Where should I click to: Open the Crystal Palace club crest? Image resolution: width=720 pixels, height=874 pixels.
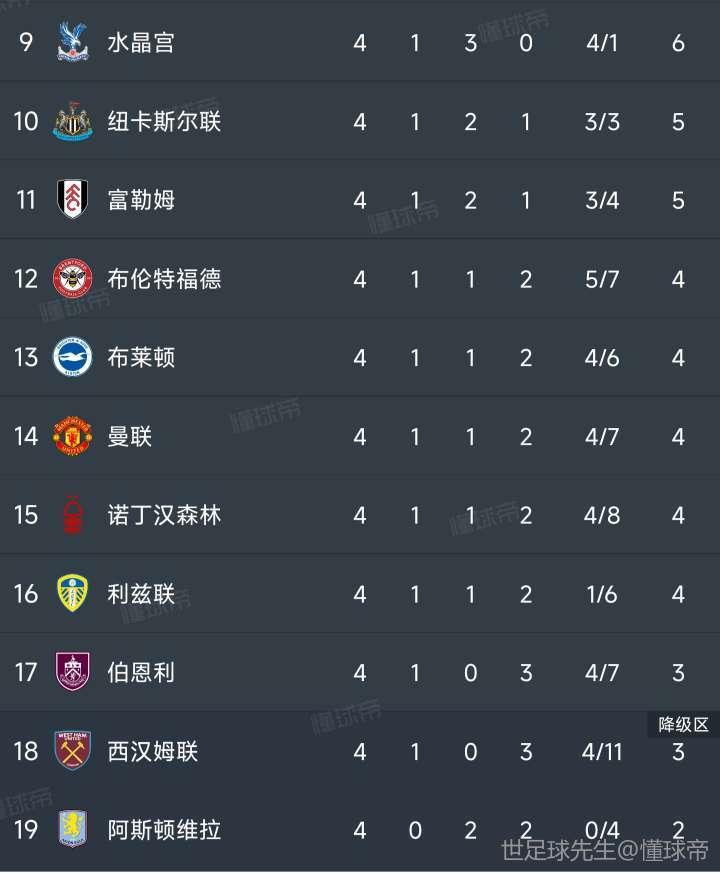pos(72,42)
